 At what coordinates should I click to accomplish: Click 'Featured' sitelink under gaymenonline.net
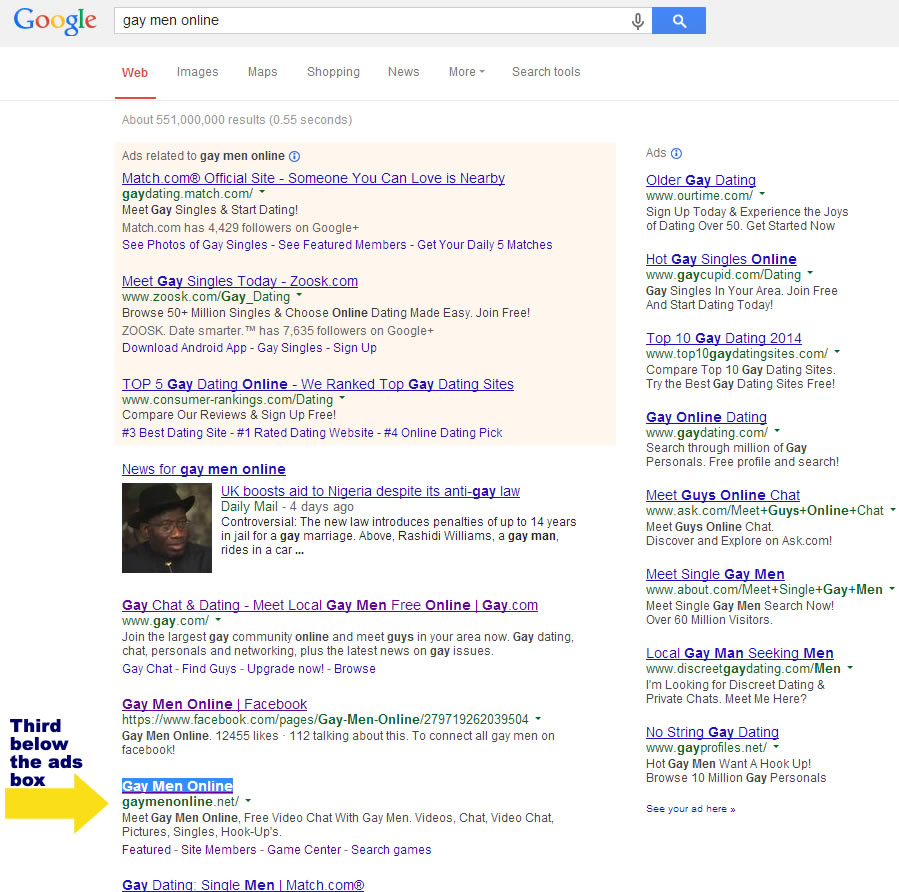tap(146, 850)
